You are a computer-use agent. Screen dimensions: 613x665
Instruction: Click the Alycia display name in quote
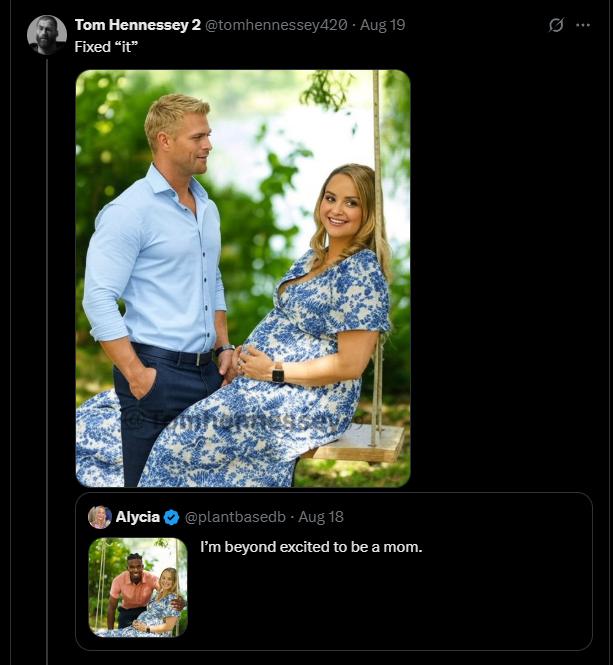(x=138, y=517)
